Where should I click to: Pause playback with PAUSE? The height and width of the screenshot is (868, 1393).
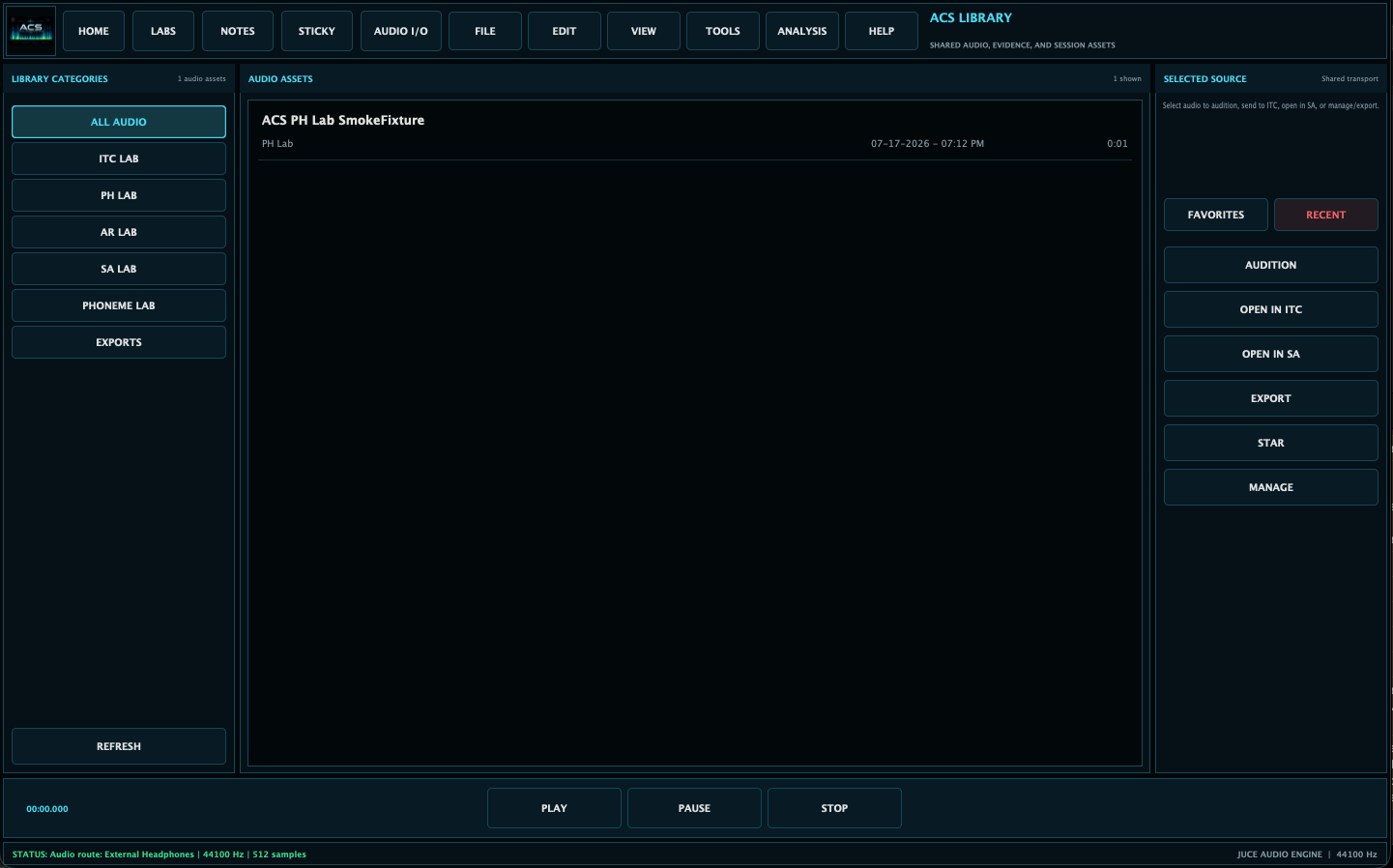click(x=694, y=808)
